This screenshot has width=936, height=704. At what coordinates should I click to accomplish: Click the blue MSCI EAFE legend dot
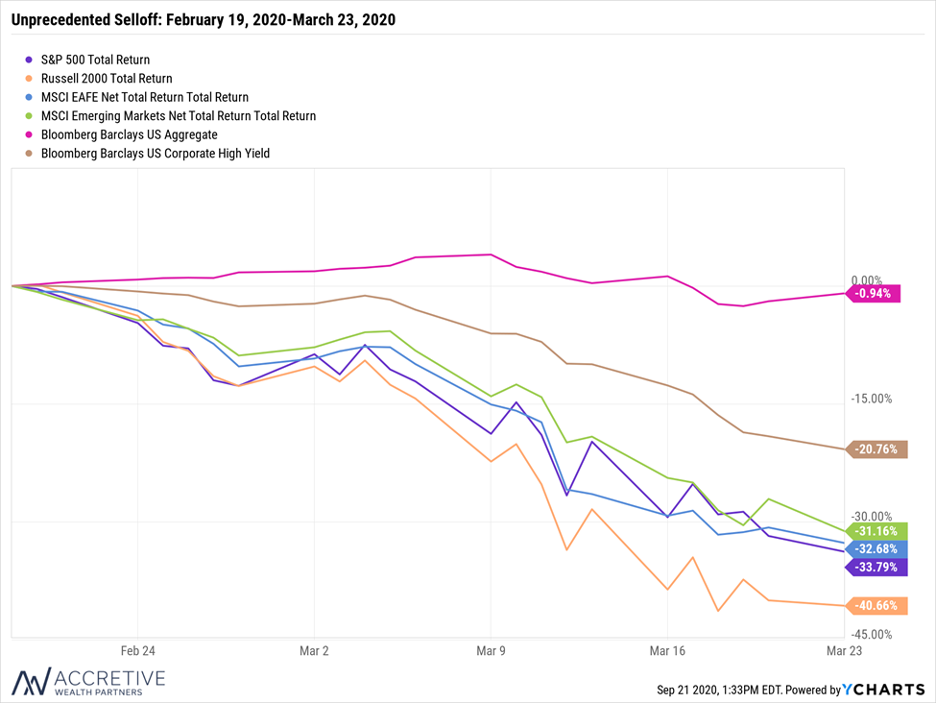[x=29, y=97]
